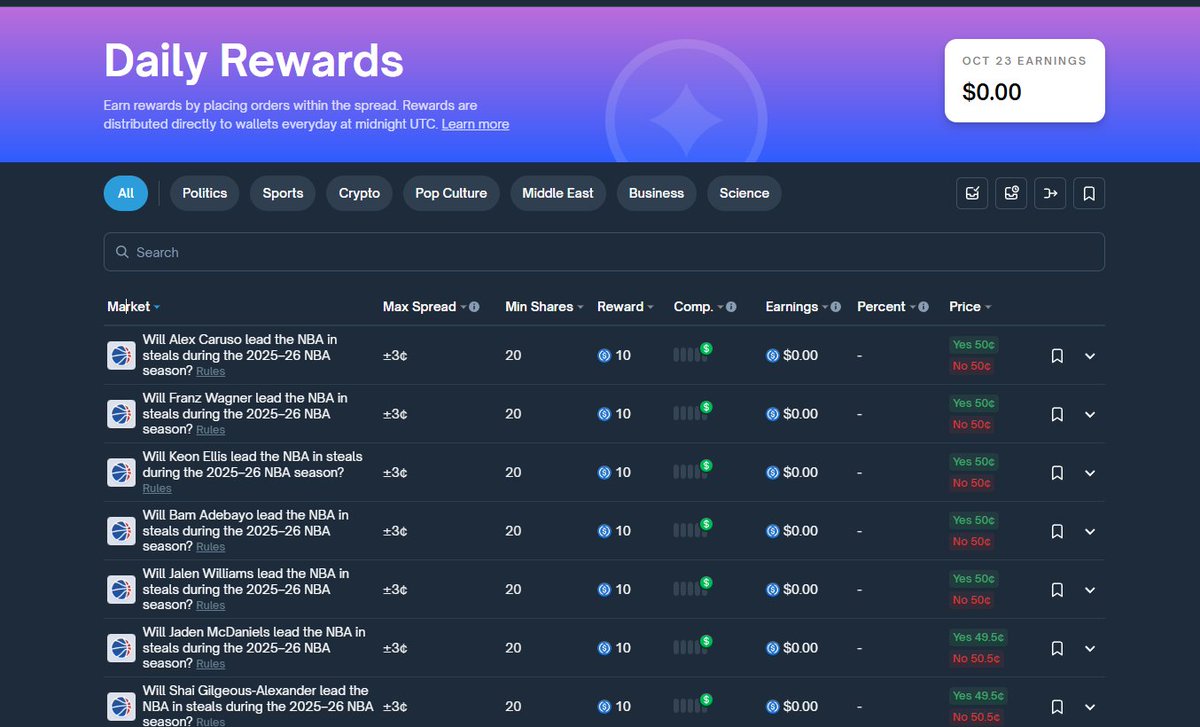
Task: Click competition bars in Bam Adebayo row
Action: (692, 529)
